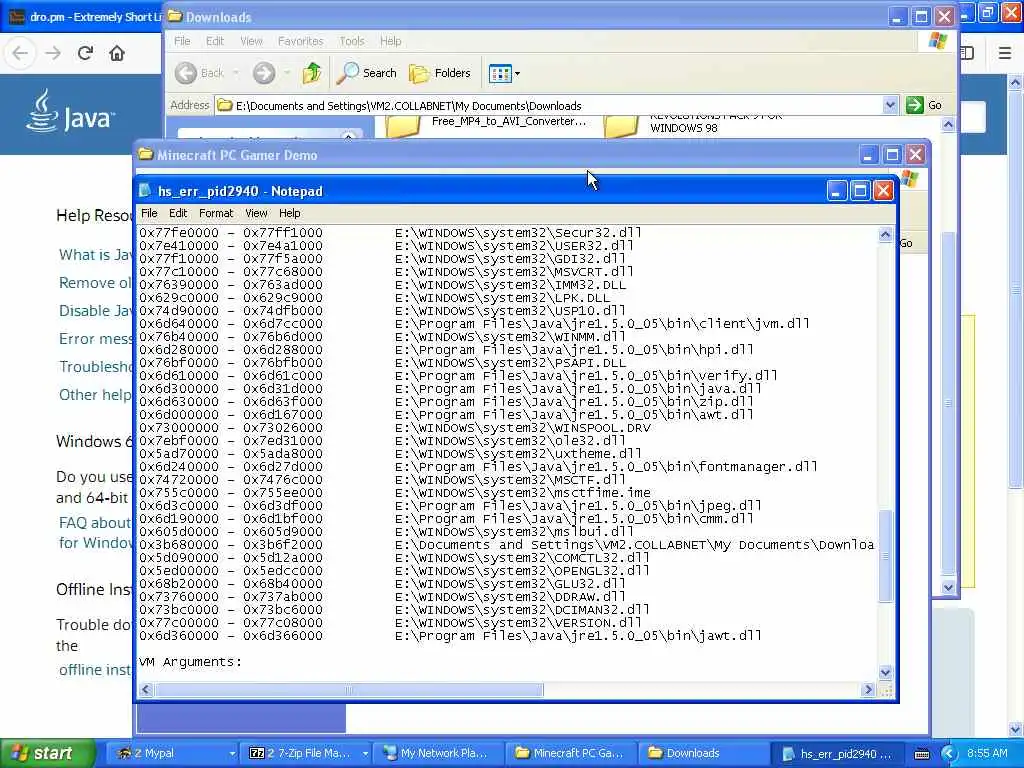The image size is (1024, 768).
Task: Click browser reload icon
Action: [x=85, y=53]
